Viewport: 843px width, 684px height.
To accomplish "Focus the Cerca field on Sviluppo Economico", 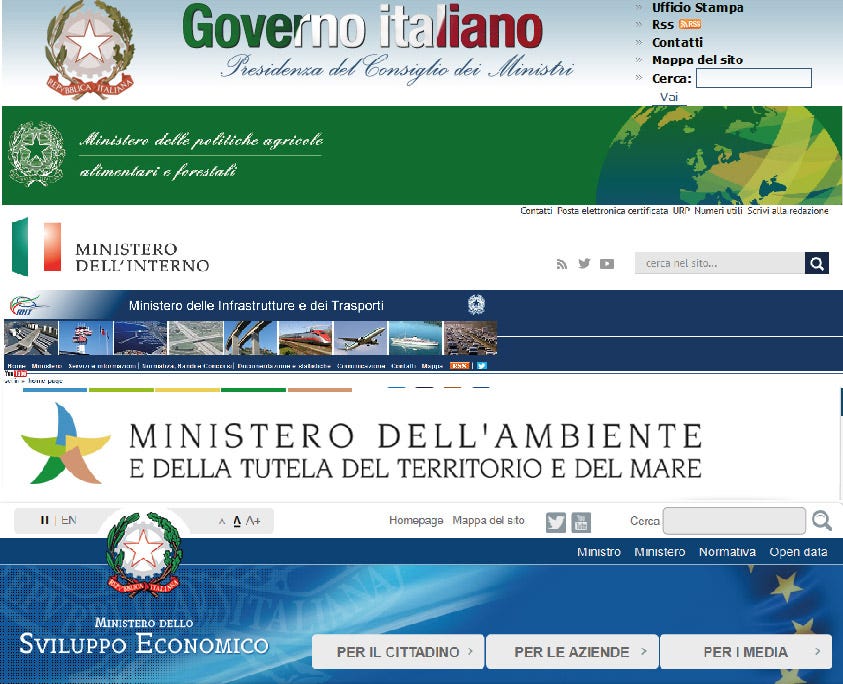I will click(734, 521).
